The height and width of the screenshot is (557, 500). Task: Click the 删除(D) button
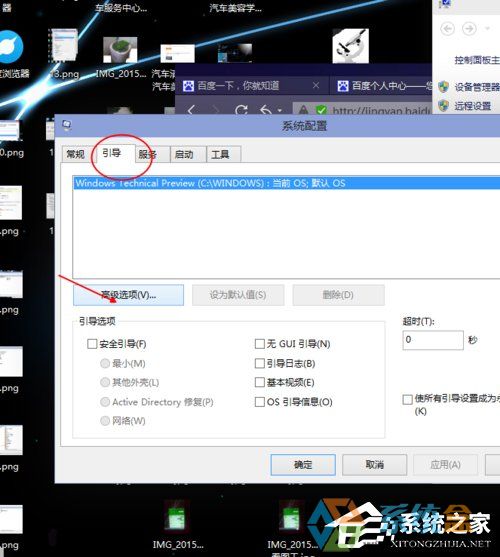coord(338,295)
